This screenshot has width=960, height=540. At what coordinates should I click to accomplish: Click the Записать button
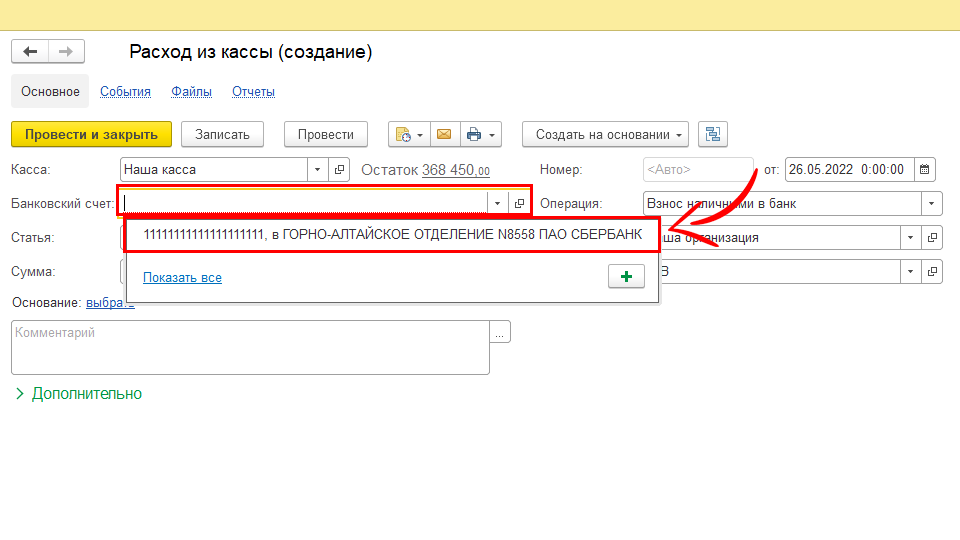click(x=222, y=134)
